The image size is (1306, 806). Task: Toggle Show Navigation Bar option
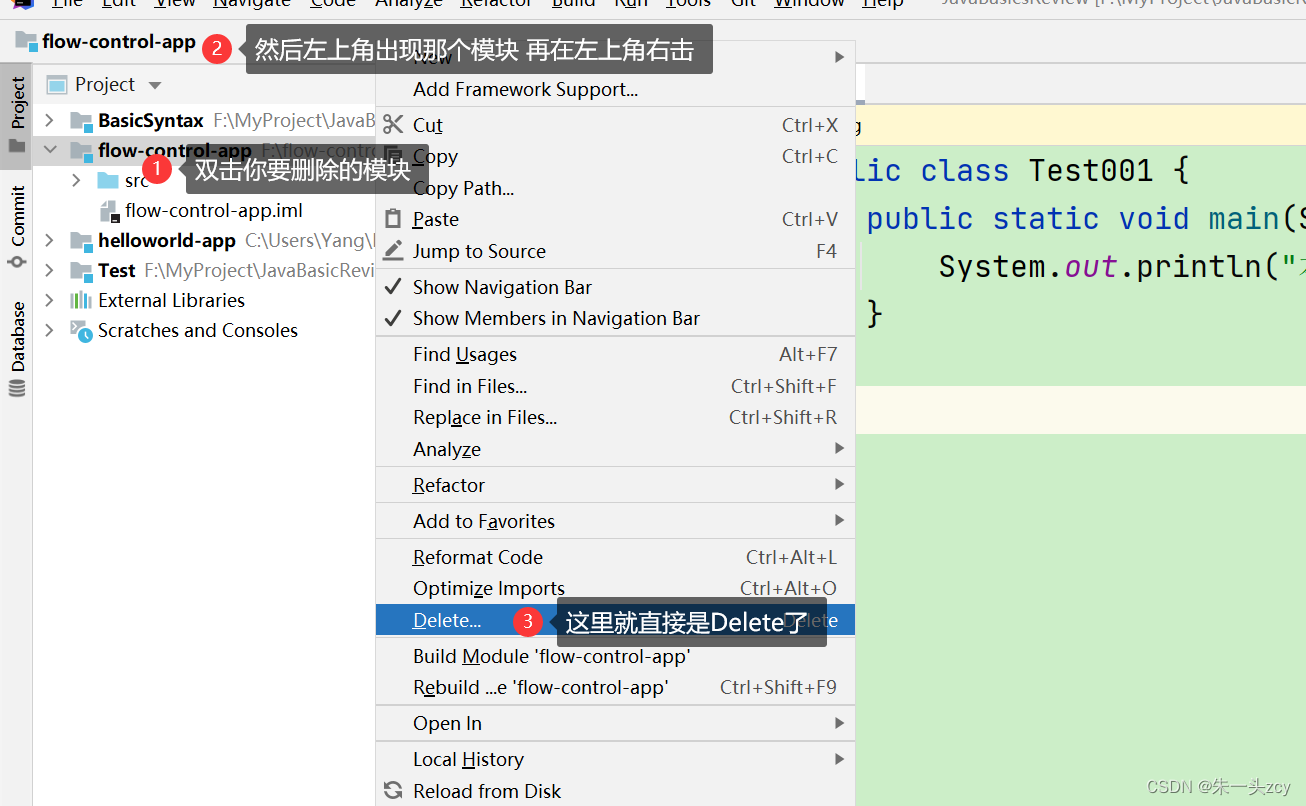click(x=615, y=287)
